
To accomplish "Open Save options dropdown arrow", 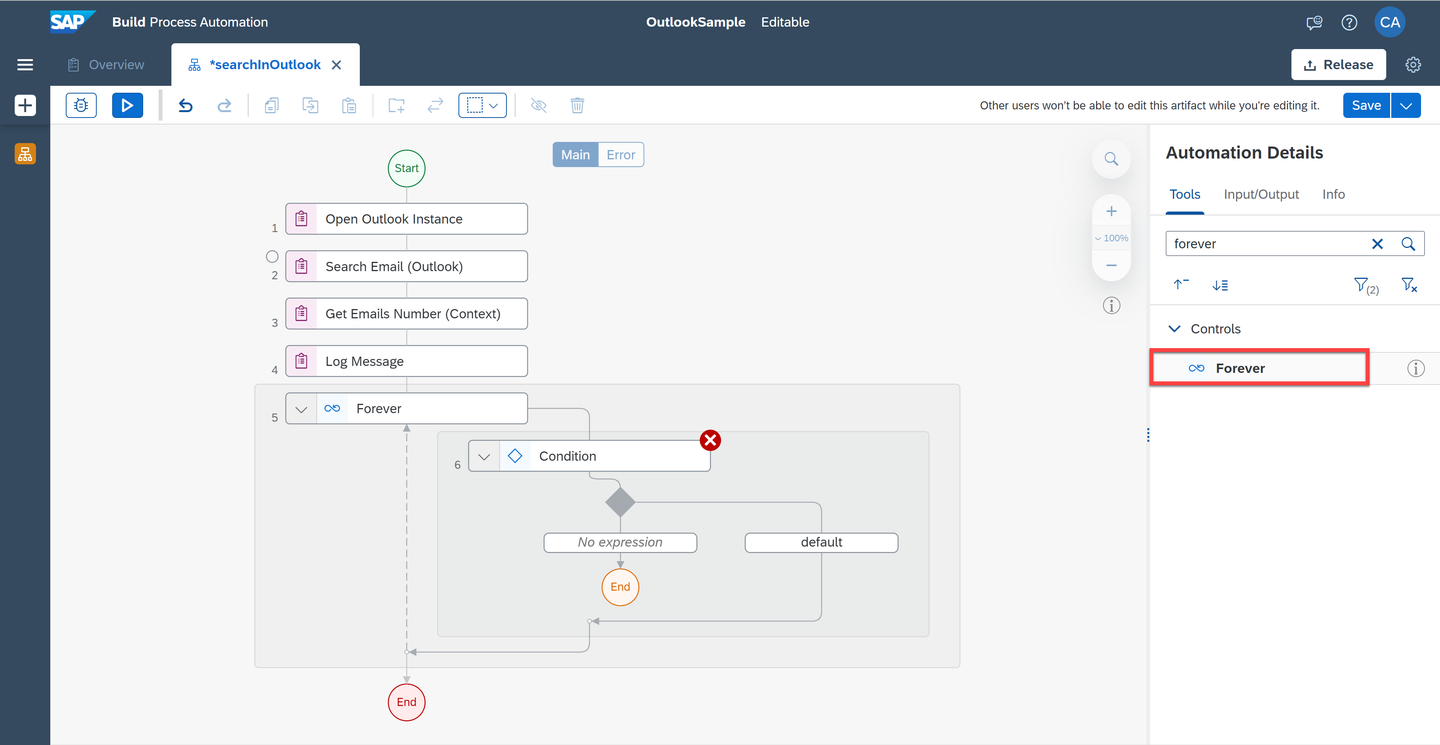I will click(x=1407, y=105).
